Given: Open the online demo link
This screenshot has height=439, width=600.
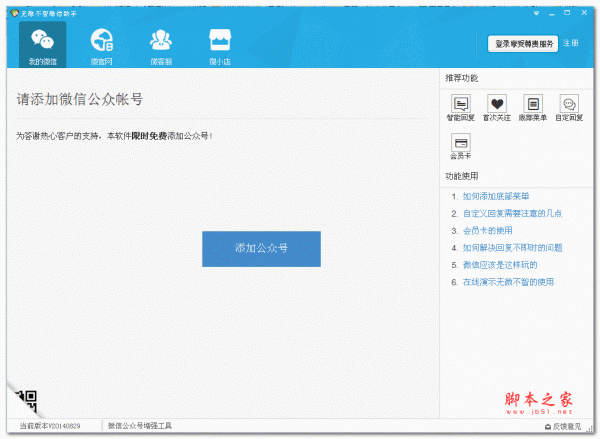Looking at the screenshot, I should click(x=508, y=282).
